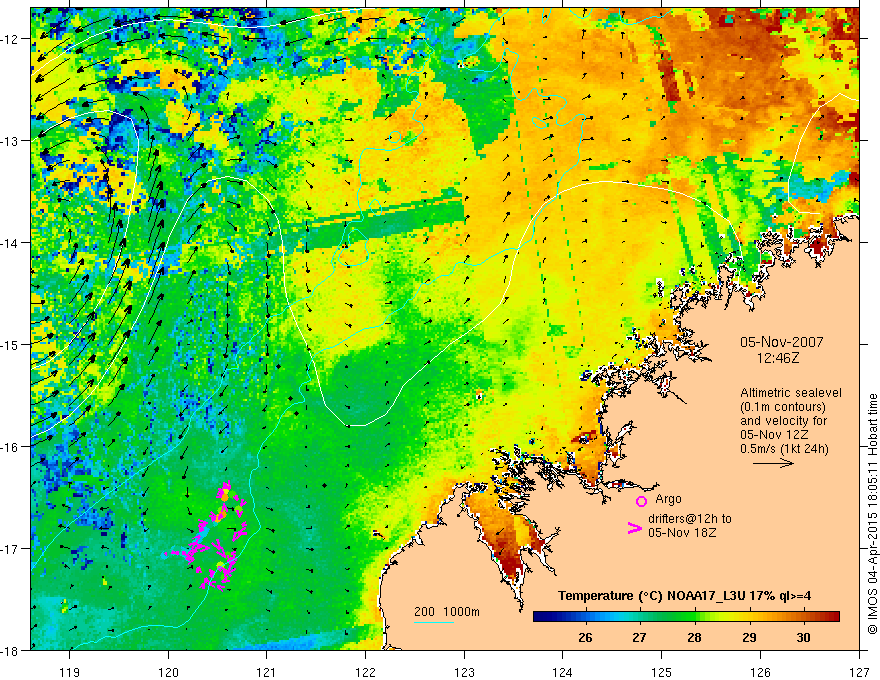Click the temperature color bar legend

[x=686, y=617]
